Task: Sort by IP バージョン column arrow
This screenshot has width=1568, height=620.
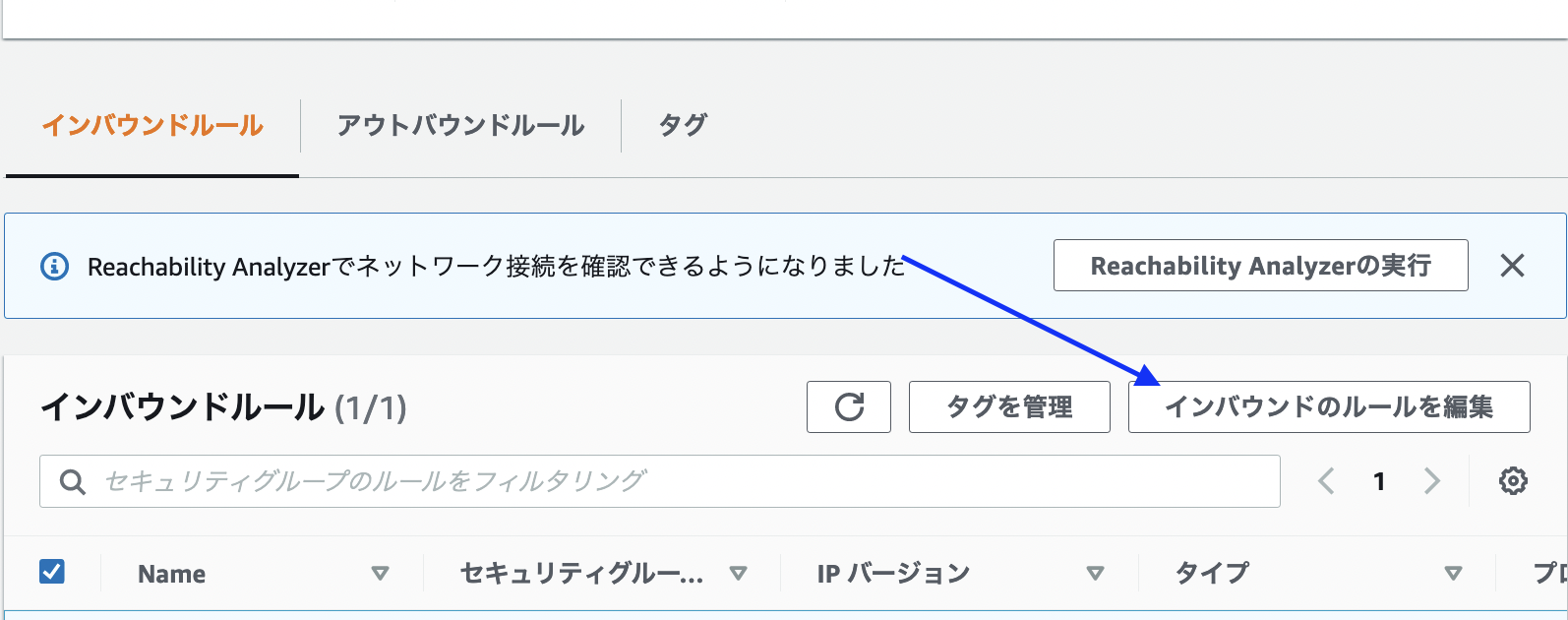Action: click(x=1095, y=574)
